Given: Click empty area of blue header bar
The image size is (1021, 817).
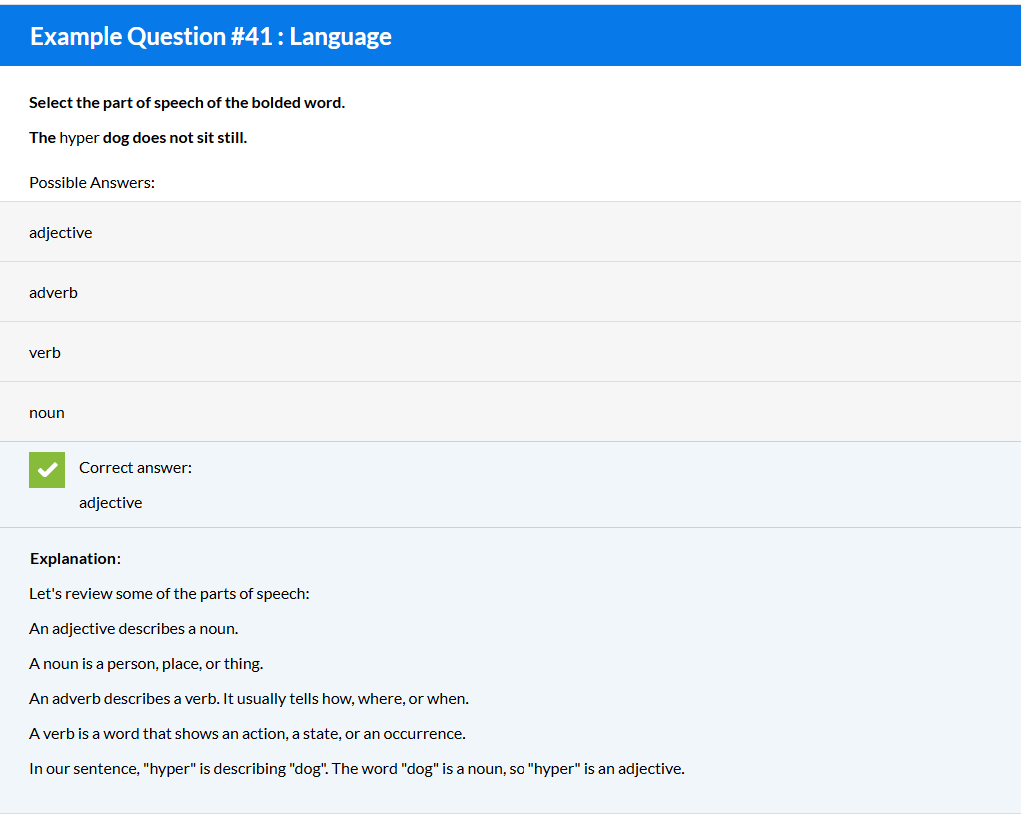Looking at the screenshot, I should pos(700,37).
